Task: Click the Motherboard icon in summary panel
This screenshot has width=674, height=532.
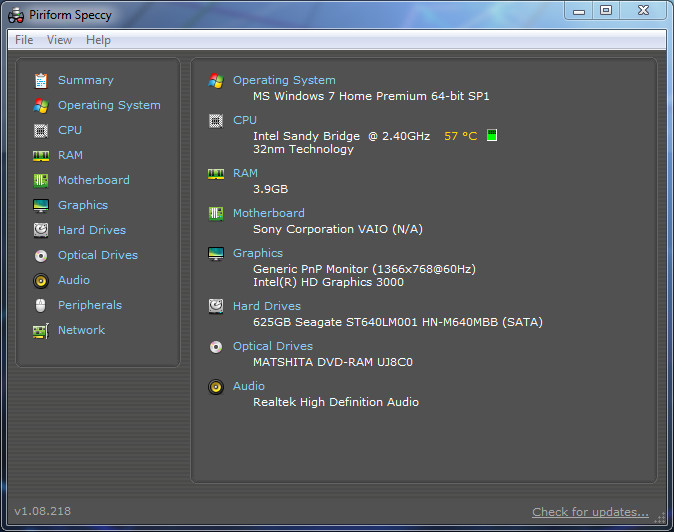Action: coord(216,213)
